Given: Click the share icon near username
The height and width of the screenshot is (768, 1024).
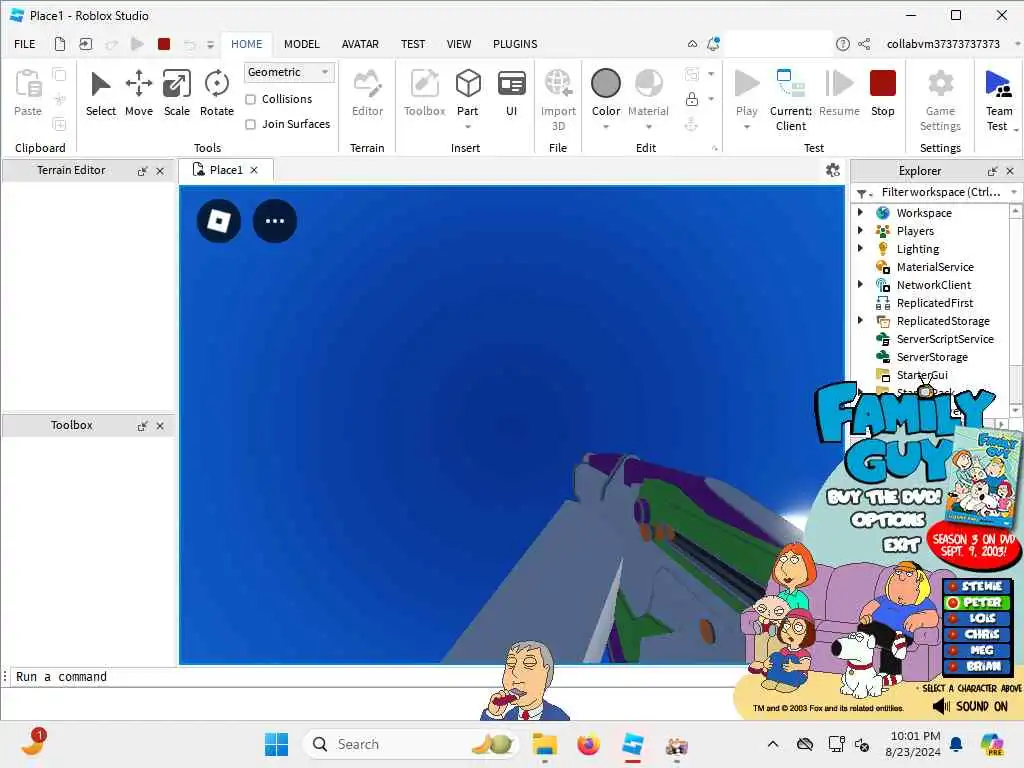Looking at the screenshot, I should pos(864,44).
